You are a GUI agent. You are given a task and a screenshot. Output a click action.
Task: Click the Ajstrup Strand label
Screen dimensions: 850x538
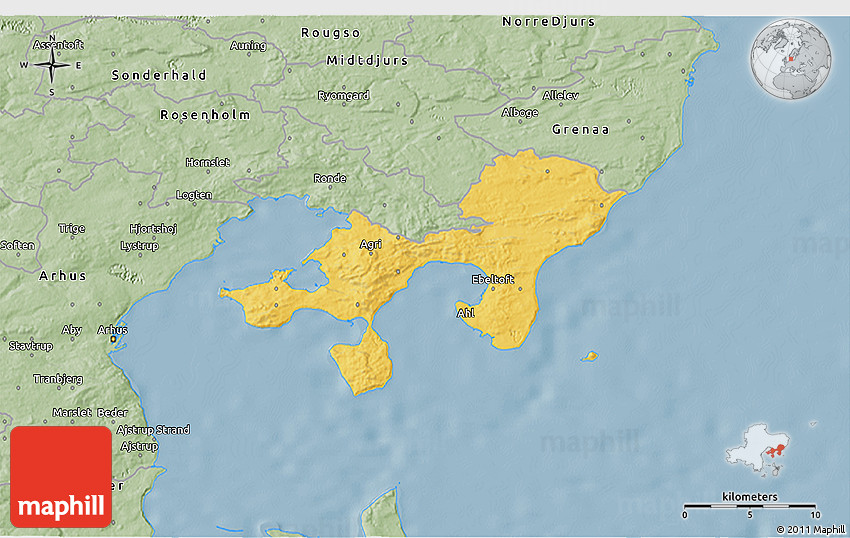153,430
